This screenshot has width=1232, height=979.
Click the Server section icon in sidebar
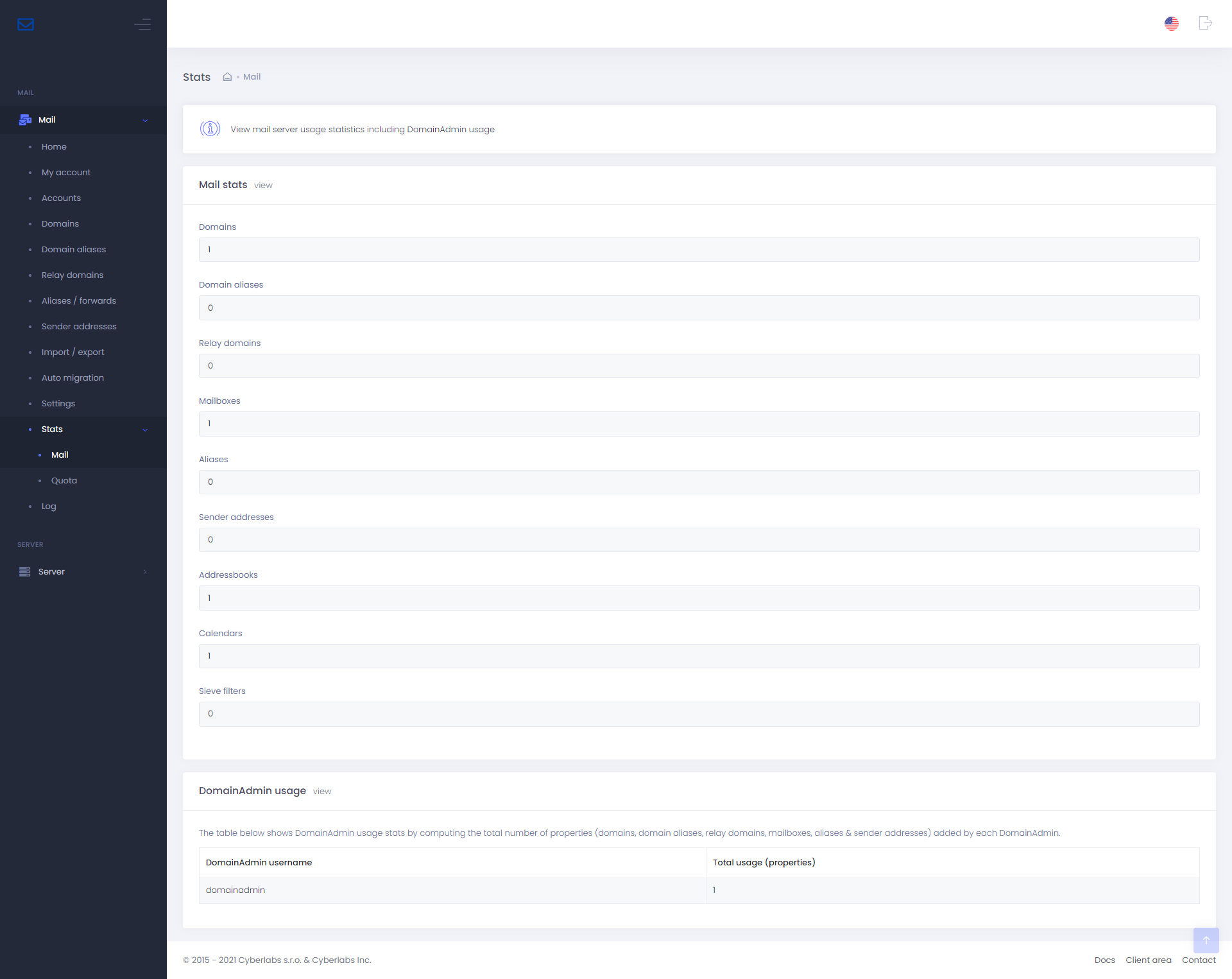pos(24,572)
